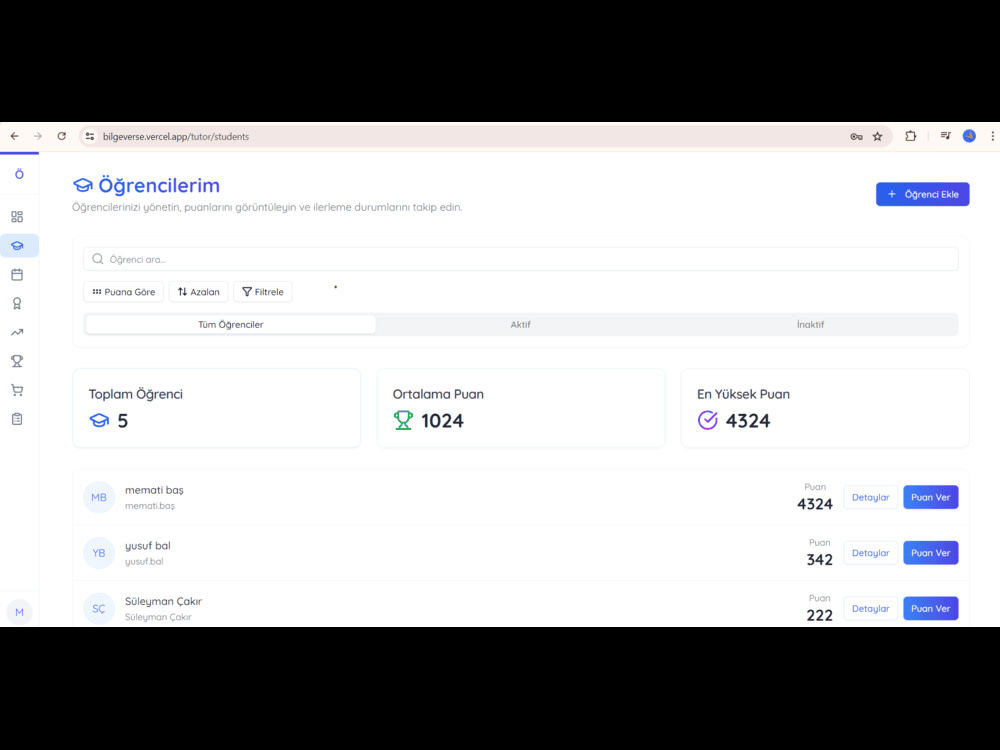1000x750 pixels.
Task: Click the name Süleyman Çakır
Action: 163,601
